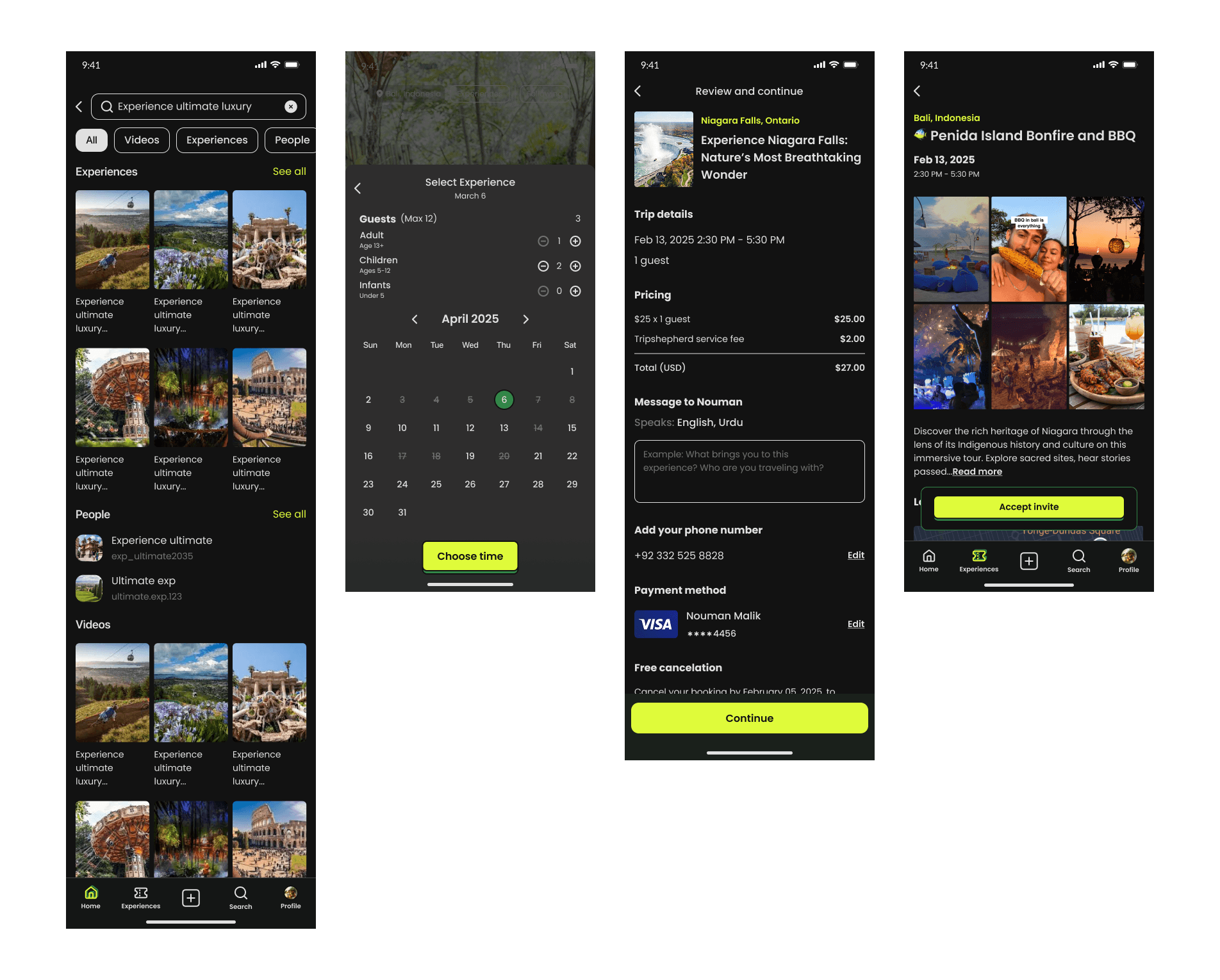Go to the next month in the calendar
This screenshot has width=1220, height=980.
(x=526, y=319)
